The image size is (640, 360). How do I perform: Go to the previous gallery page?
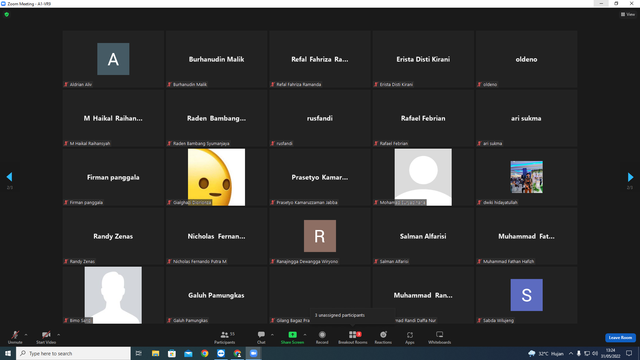[9, 177]
